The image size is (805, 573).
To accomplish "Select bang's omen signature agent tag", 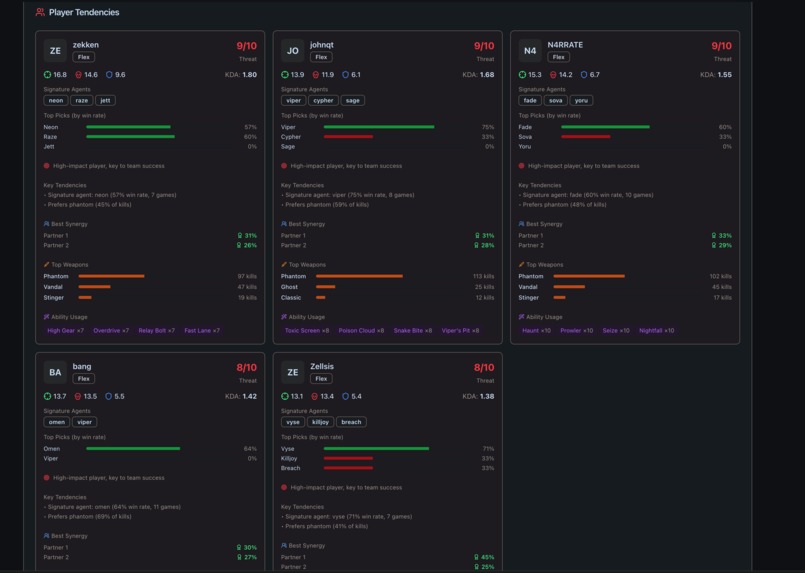I will (56, 422).
